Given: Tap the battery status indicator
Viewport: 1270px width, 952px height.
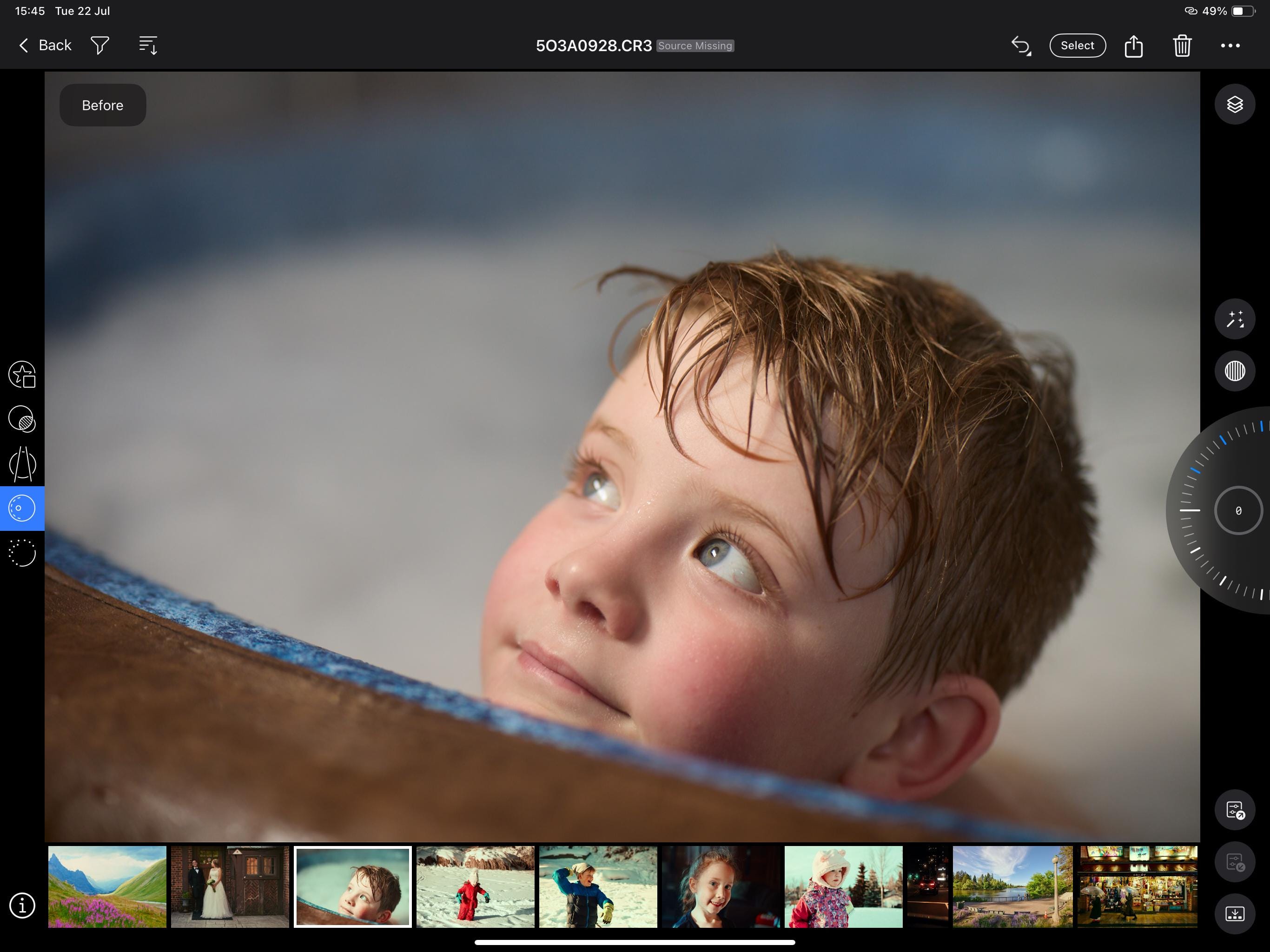Looking at the screenshot, I should tap(1243, 11).
